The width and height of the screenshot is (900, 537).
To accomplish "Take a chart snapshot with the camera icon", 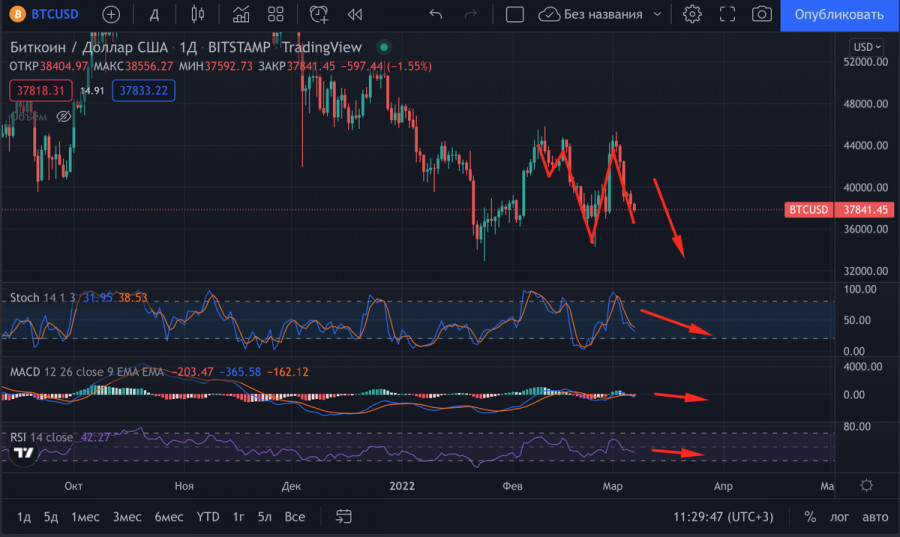I will coord(762,14).
